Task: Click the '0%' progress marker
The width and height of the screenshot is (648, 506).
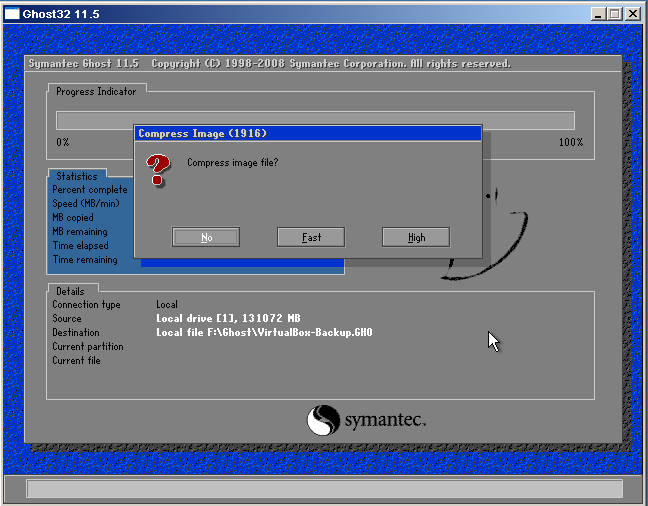Action: (x=63, y=142)
